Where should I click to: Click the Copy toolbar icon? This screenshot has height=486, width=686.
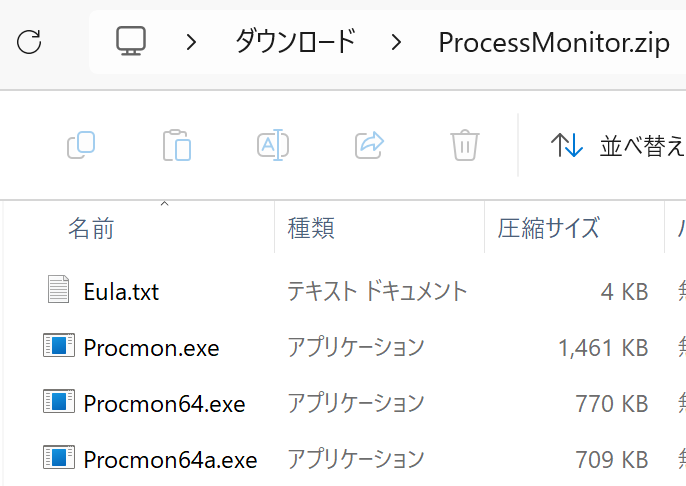[x=81, y=145]
